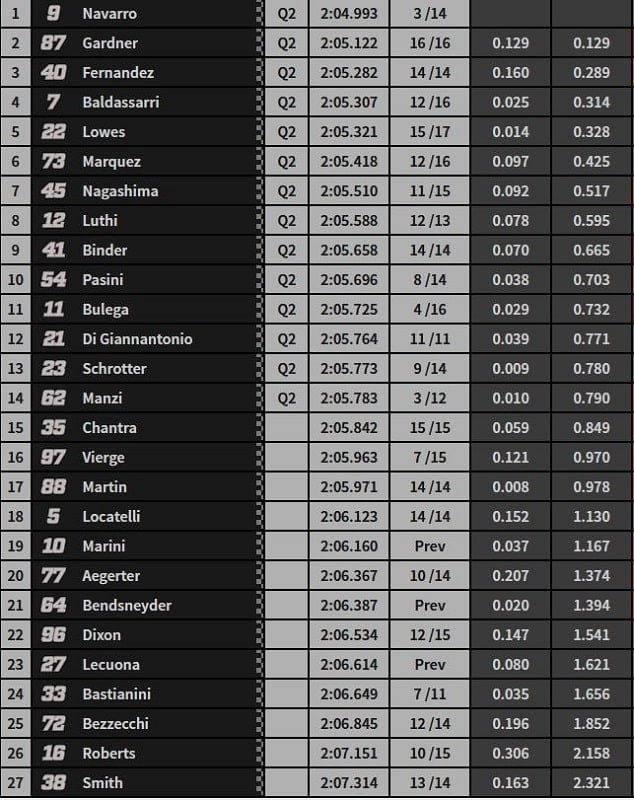Viewport: 634px width, 800px height.
Task: Select the number 54 badge for Pasini
Action: (x=54, y=280)
